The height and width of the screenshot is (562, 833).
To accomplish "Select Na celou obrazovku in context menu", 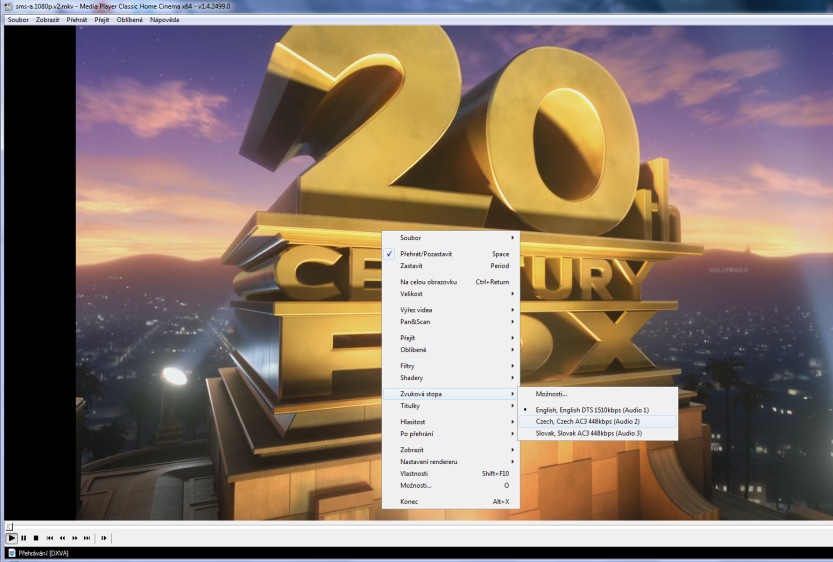I will 428,282.
